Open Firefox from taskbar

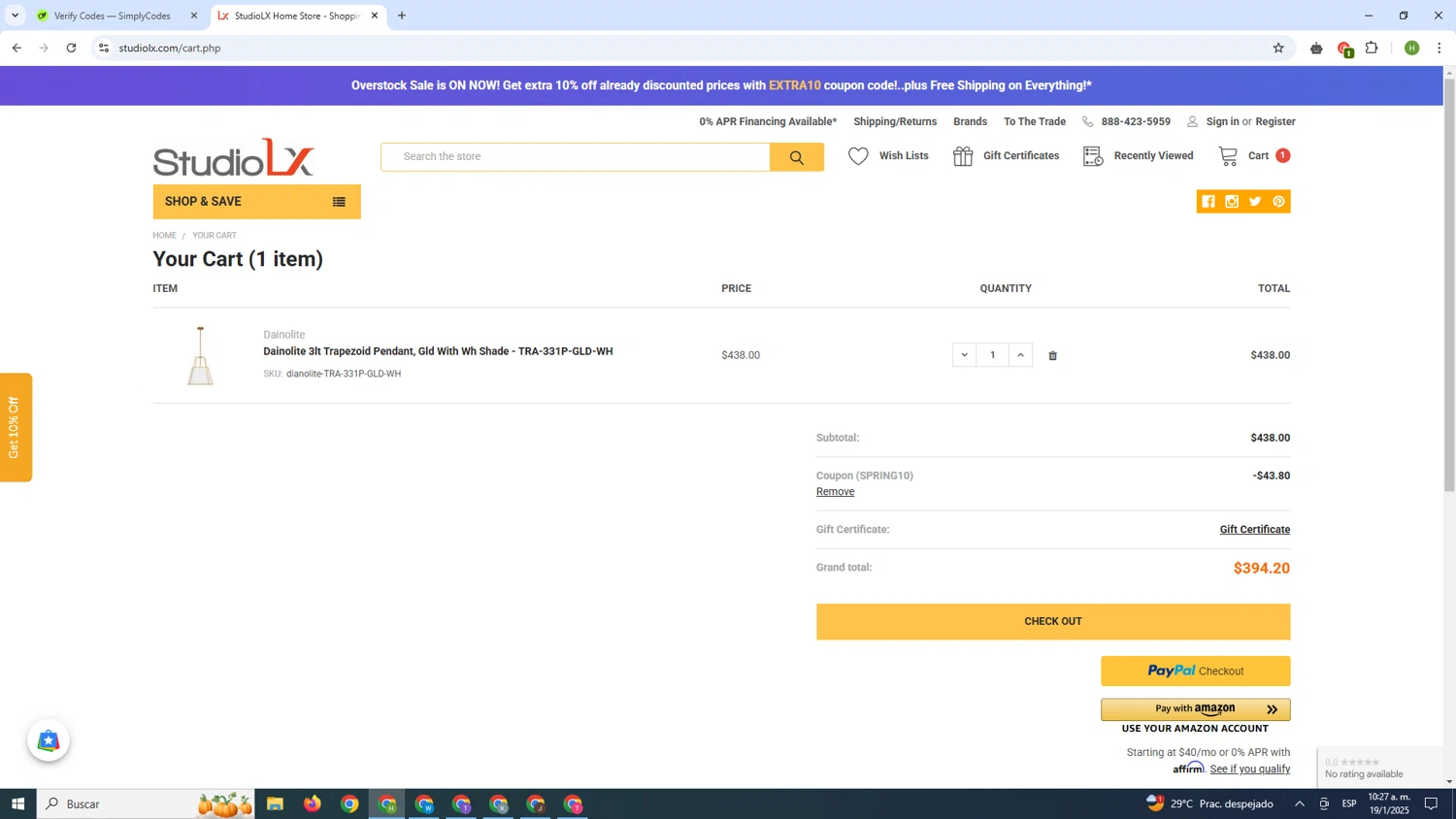pos(312,803)
